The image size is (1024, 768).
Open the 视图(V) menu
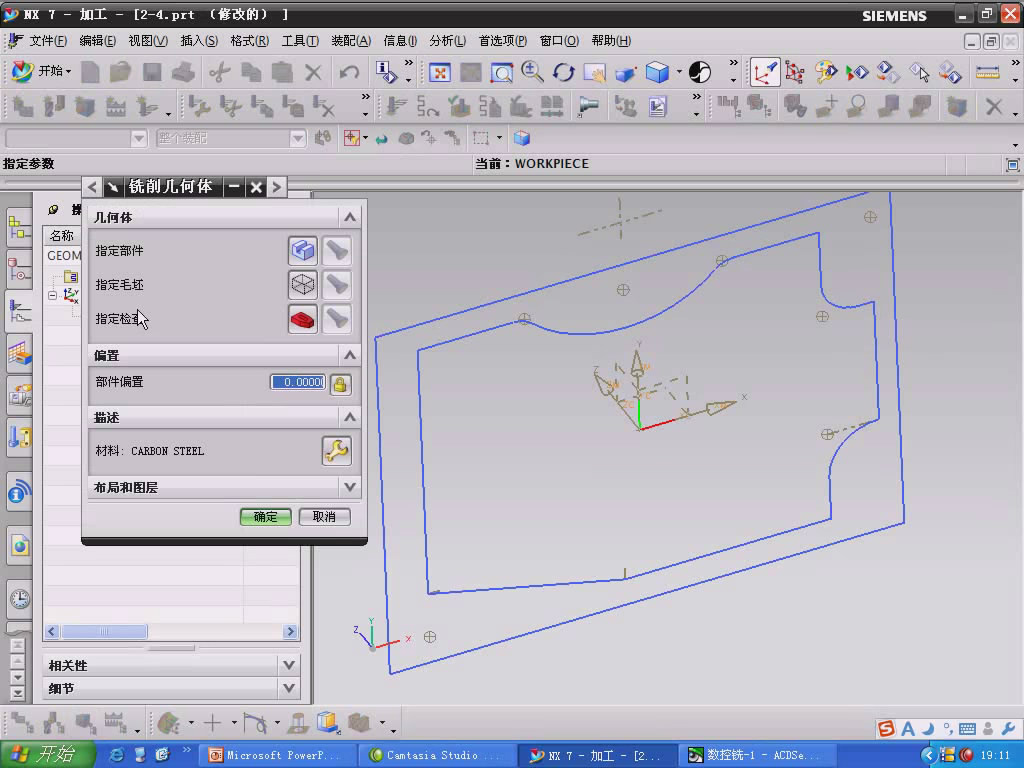pyautogui.click(x=148, y=41)
